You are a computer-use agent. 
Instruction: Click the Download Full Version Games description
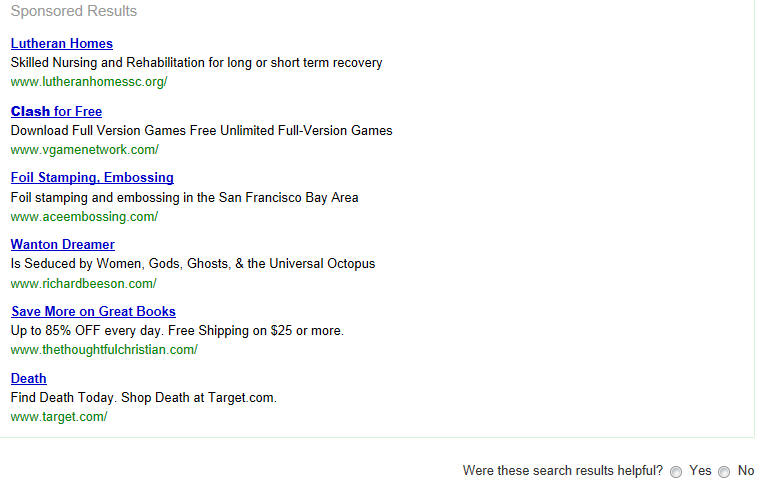201,131
